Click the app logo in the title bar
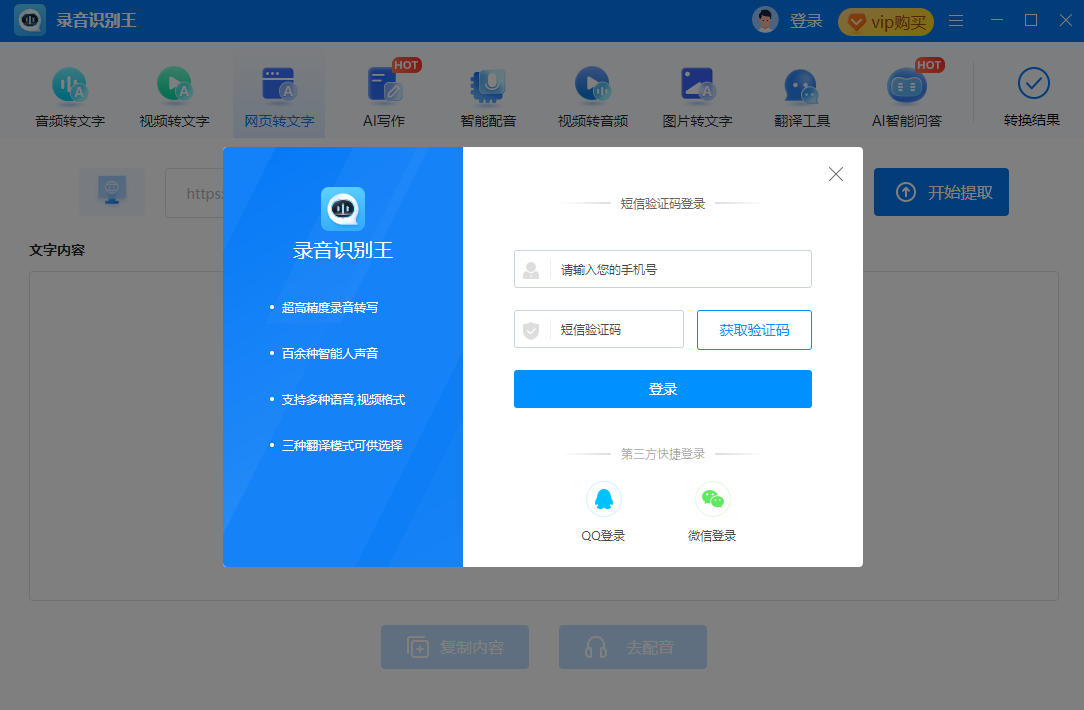The width and height of the screenshot is (1084, 710). [30, 20]
